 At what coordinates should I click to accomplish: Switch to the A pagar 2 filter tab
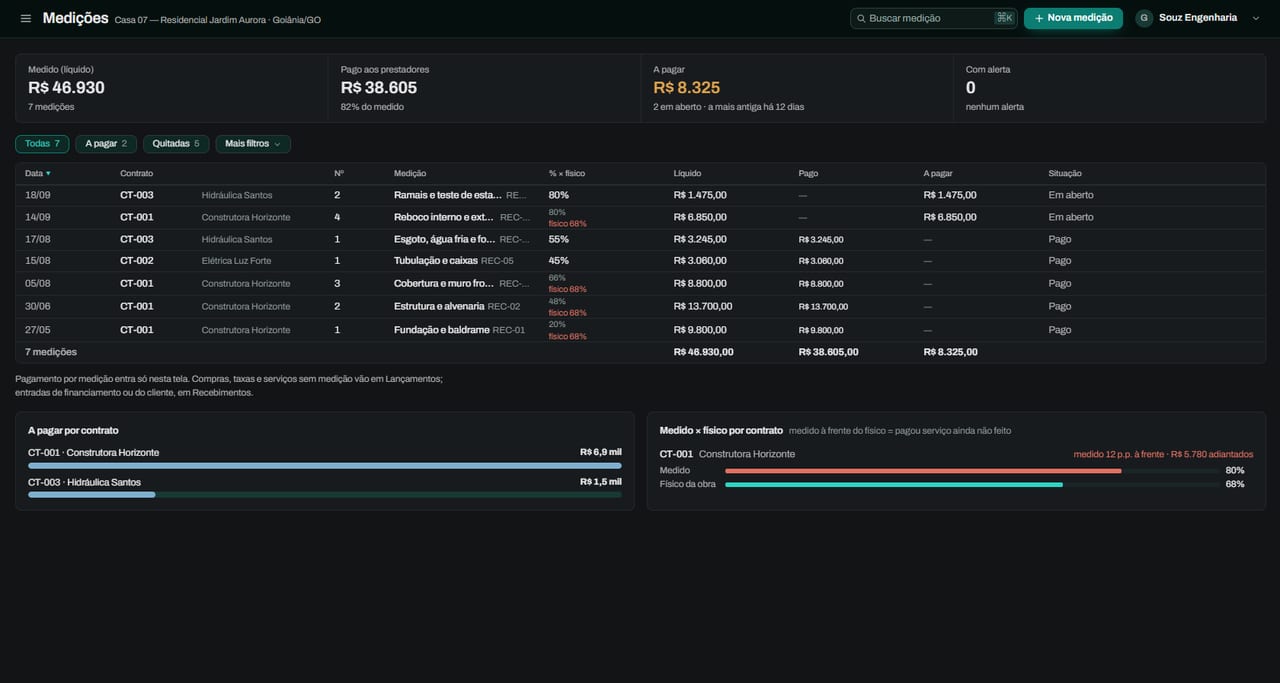106,144
